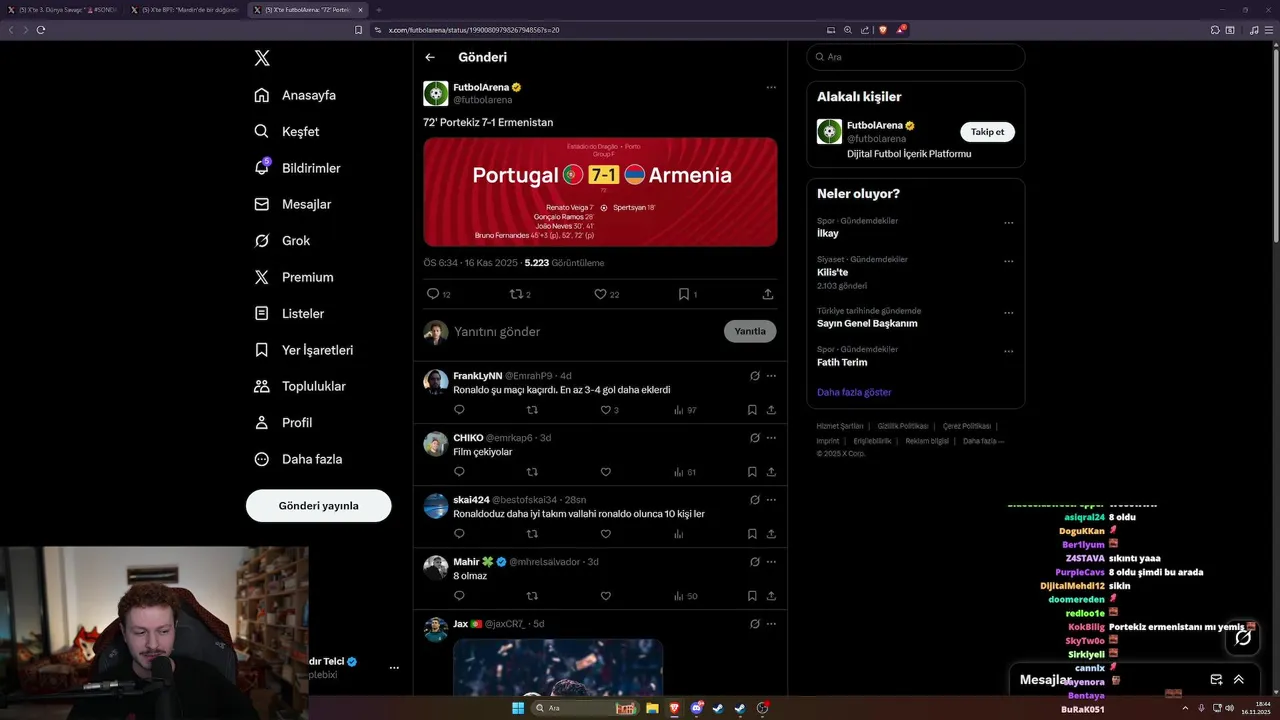Open the Sayın Genel Başkanım trend
Image resolution: width=1280 pixels, height=720 pixels.
pos(867,323)
